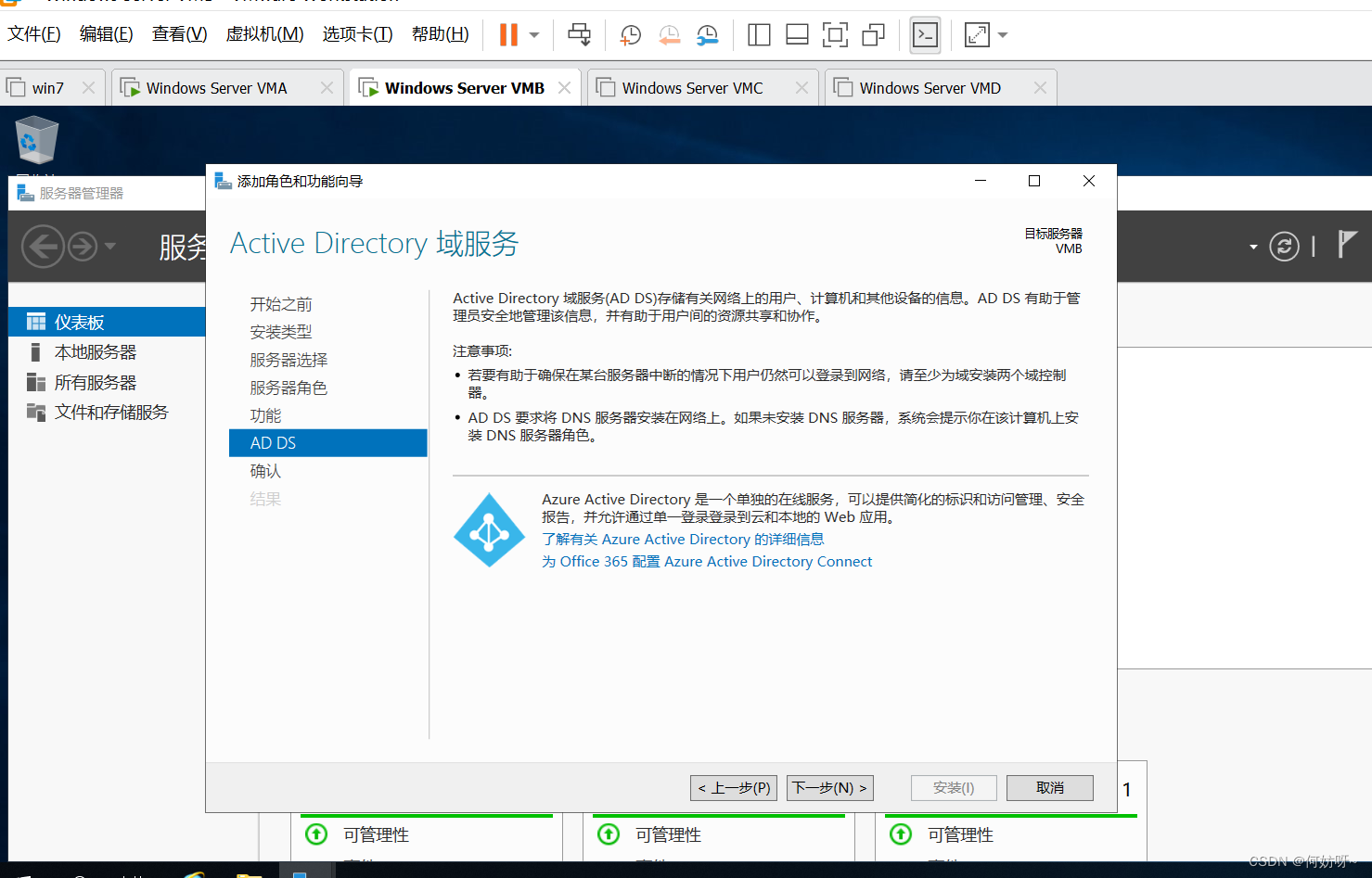Open the snapshot manager icon

(707, 35)
